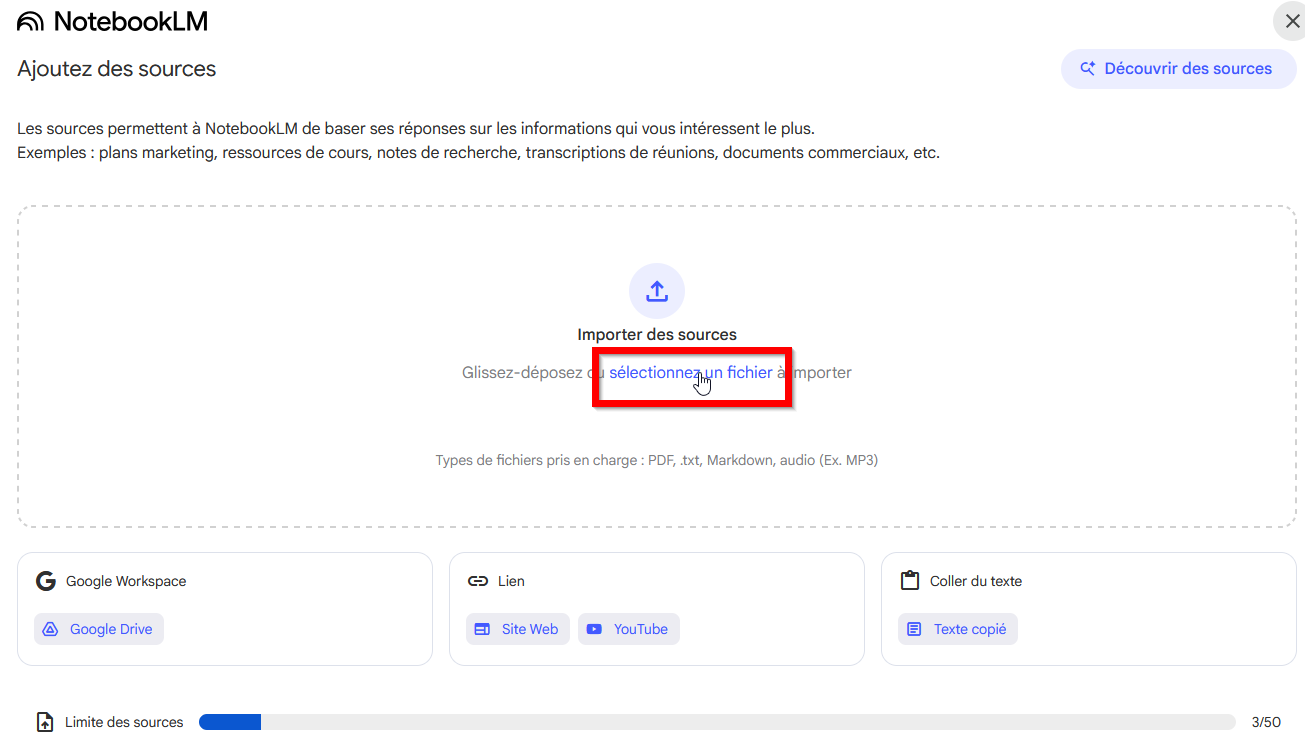Click the chain link icon beside Lien
The height and width of the screenshot is (750, 1305).
[x=478, y=581]
